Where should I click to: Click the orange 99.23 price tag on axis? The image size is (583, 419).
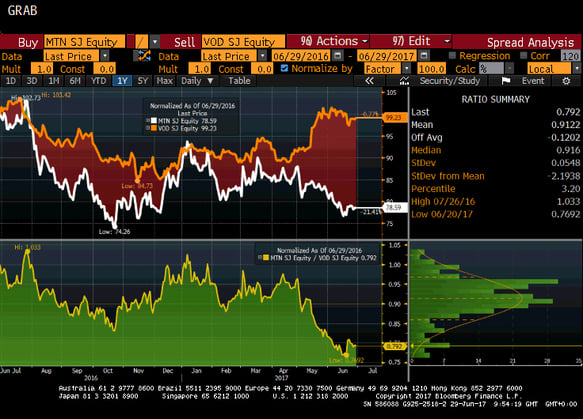coord(394,117)
